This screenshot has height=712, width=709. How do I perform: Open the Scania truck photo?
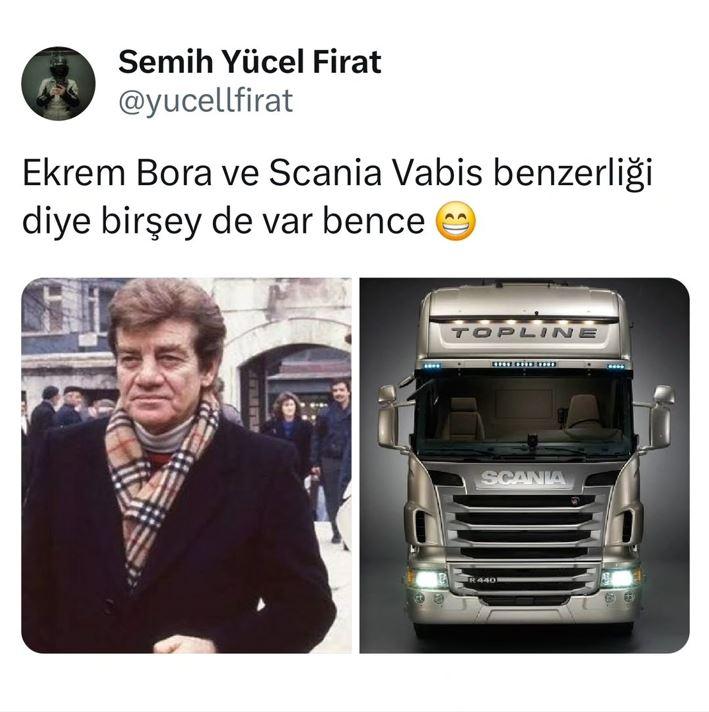(x=525, y=465)
